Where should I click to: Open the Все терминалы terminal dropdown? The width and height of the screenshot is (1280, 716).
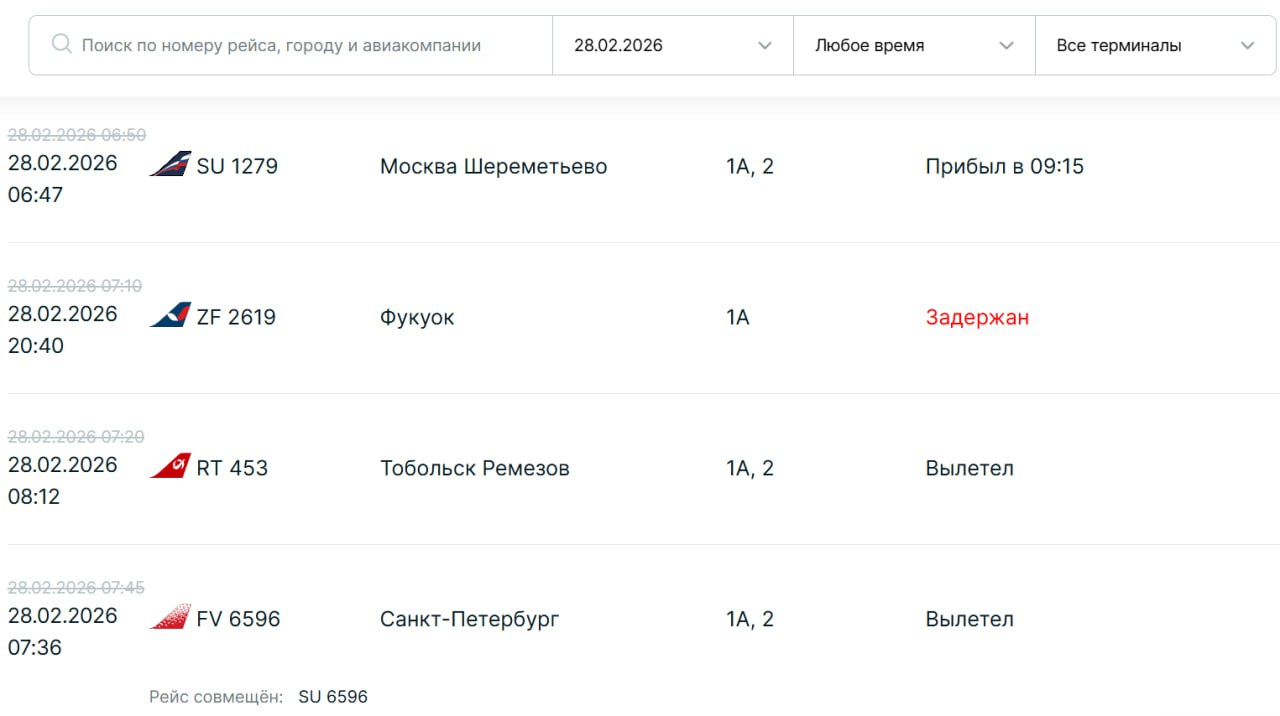(1155, 45)
